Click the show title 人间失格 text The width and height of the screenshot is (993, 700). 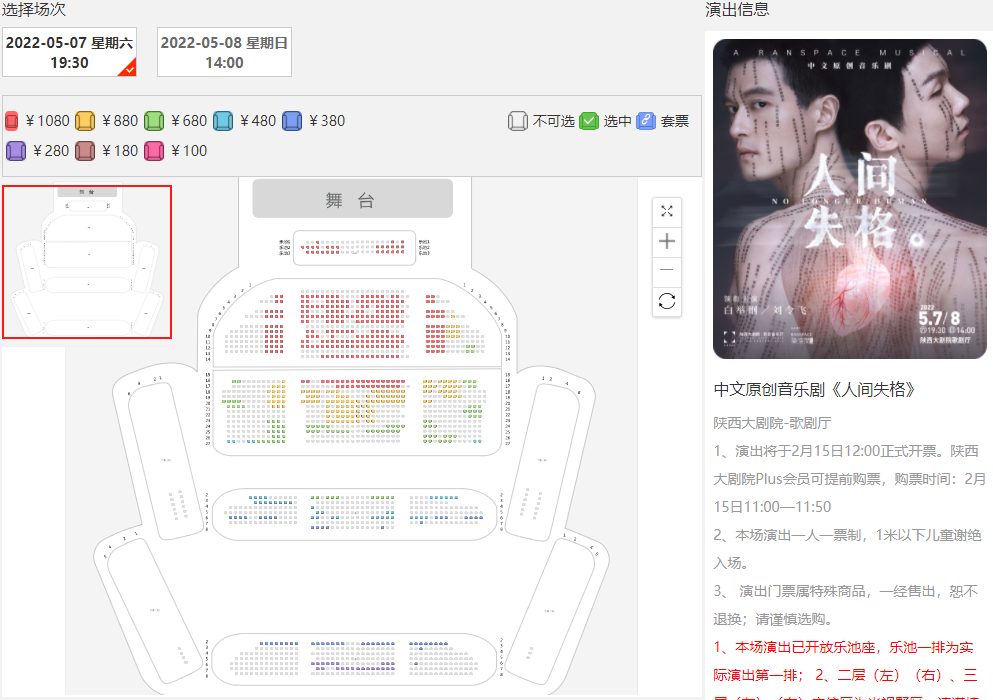coord(814,390)
